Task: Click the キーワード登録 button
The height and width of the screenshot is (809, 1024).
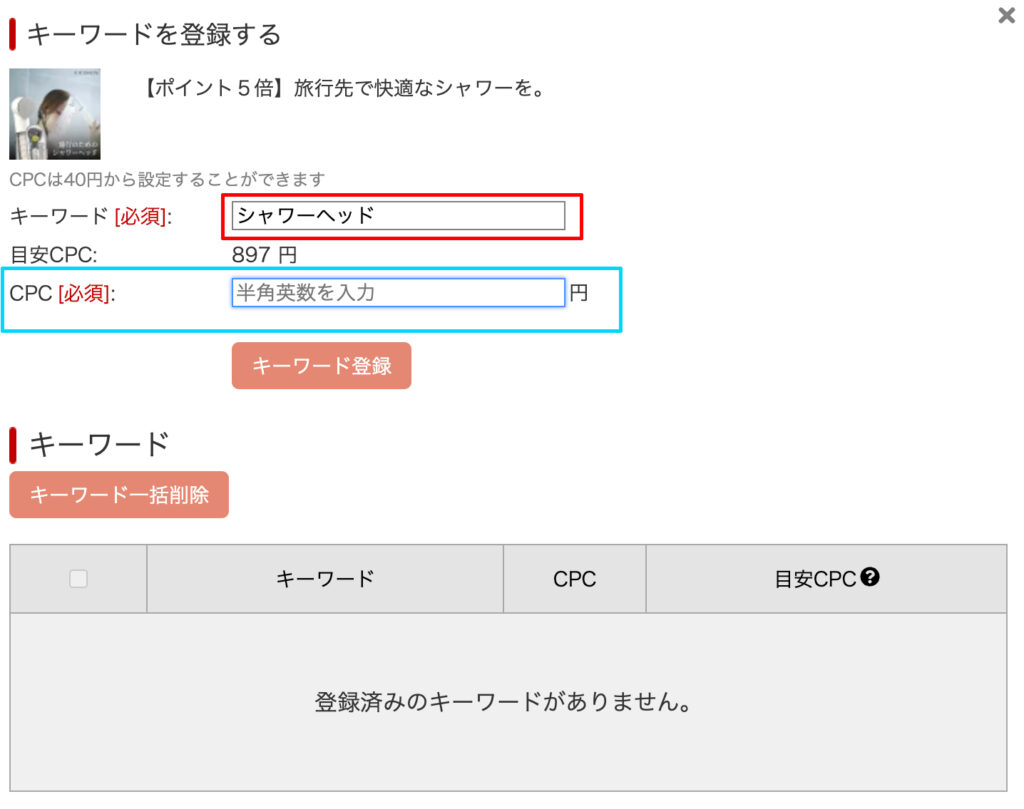Action: point(321,366)
